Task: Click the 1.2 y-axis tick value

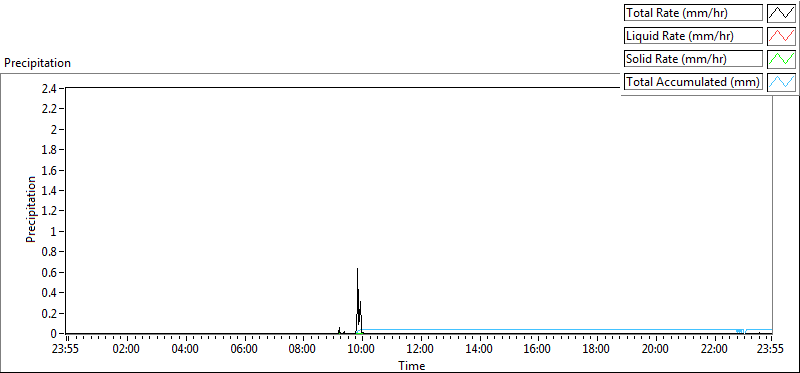Action: coord(49,211)
